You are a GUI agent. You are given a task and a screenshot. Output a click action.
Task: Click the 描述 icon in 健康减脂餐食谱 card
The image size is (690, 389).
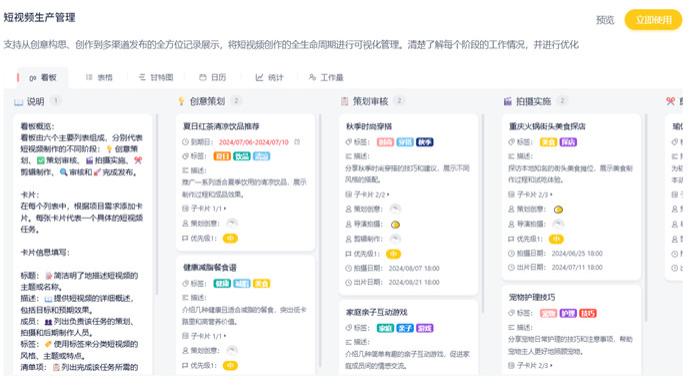pyautogui.click(x=185, y=297)
